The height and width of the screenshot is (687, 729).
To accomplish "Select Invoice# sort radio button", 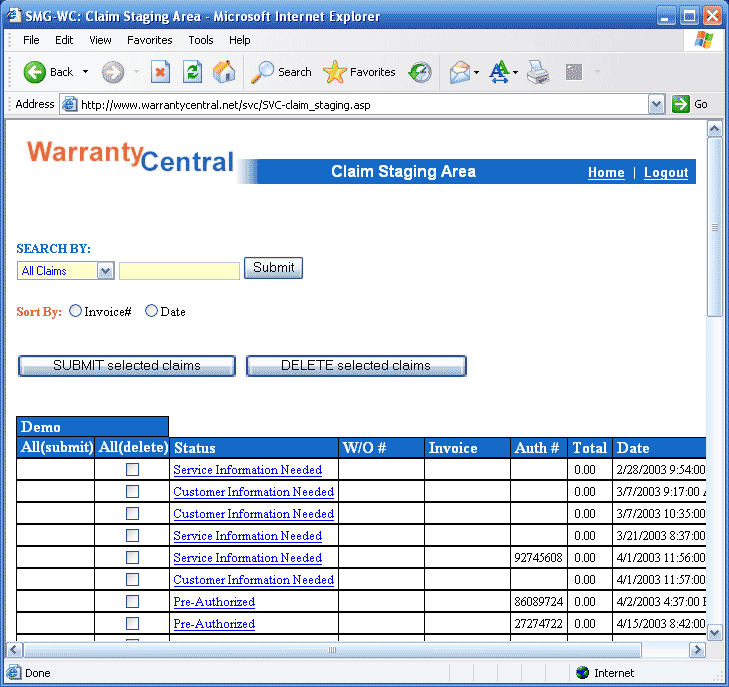I will pyautogui.click(x=75, y=310).
